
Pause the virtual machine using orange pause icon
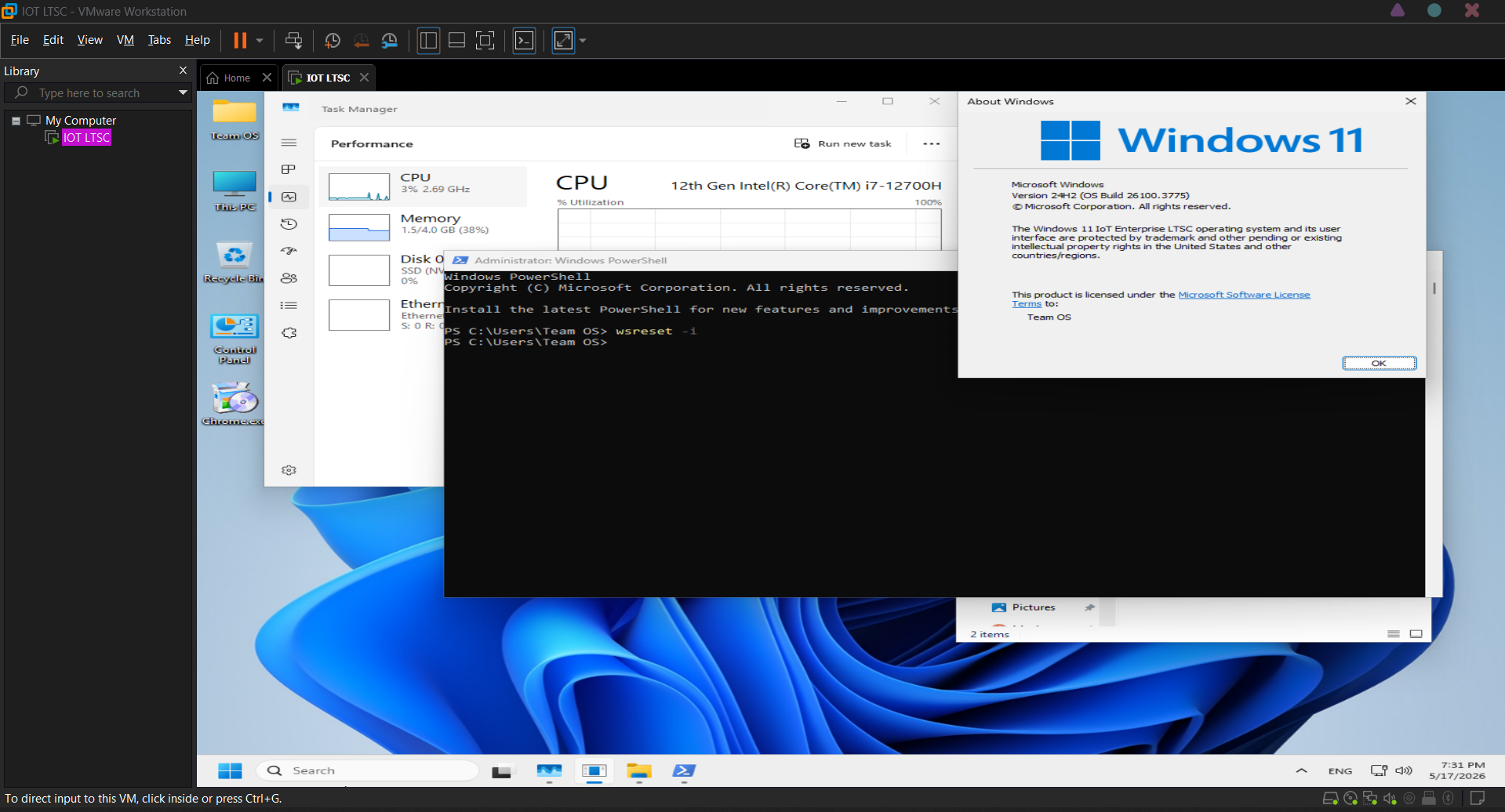pos(240,40)
